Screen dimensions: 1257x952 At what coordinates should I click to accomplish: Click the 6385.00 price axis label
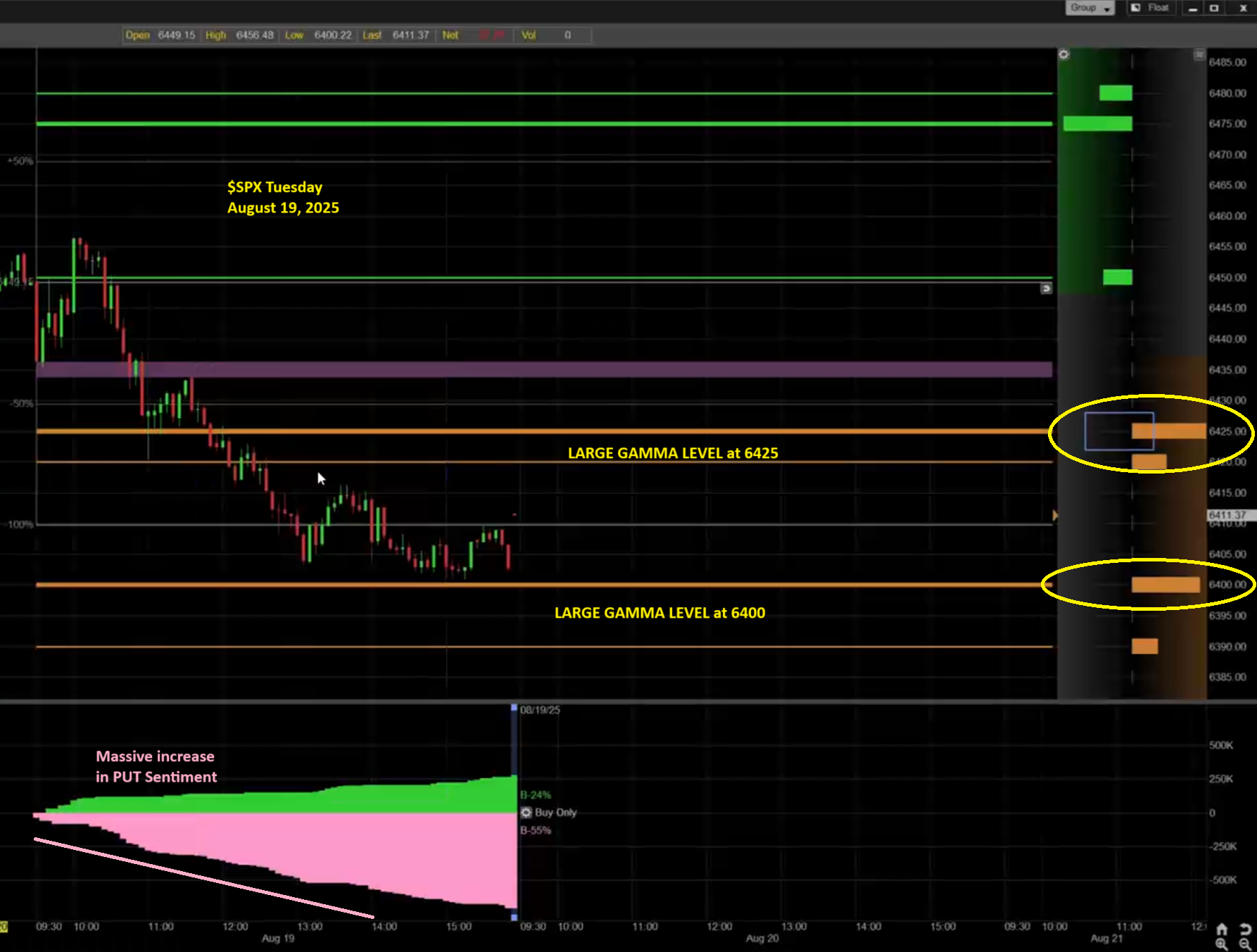[x=1227, y=677]
